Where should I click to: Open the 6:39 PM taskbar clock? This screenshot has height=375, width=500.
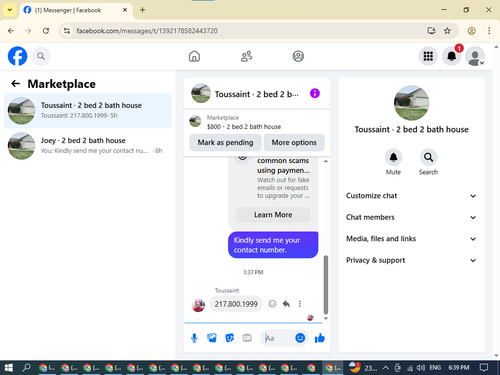click(x=459, y=368)
